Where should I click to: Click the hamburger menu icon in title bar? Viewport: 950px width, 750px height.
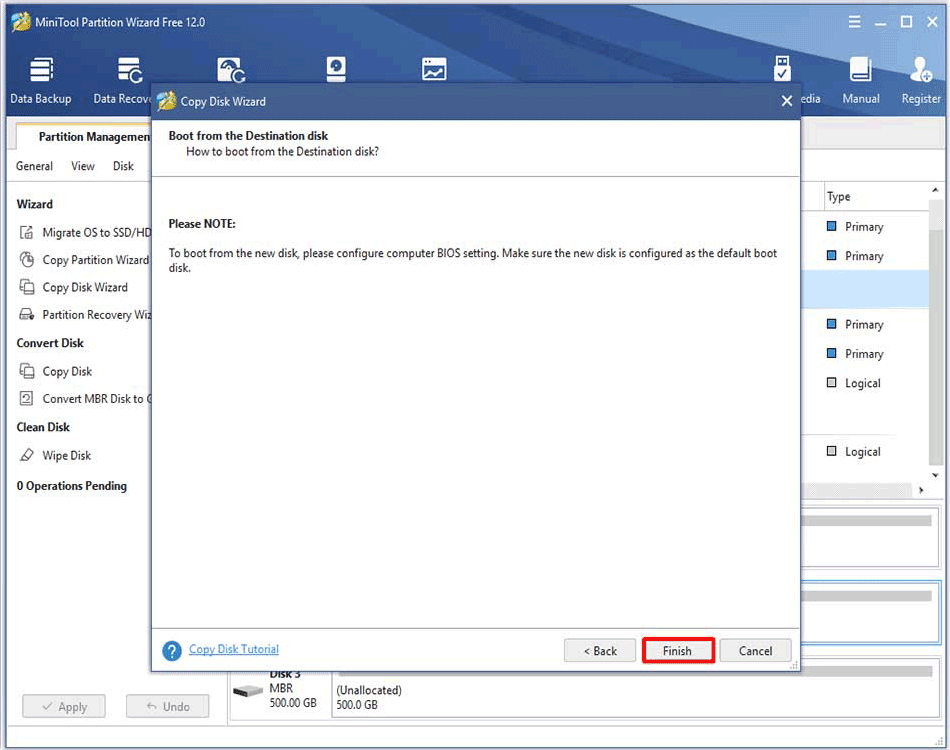(x=854, y=22)
